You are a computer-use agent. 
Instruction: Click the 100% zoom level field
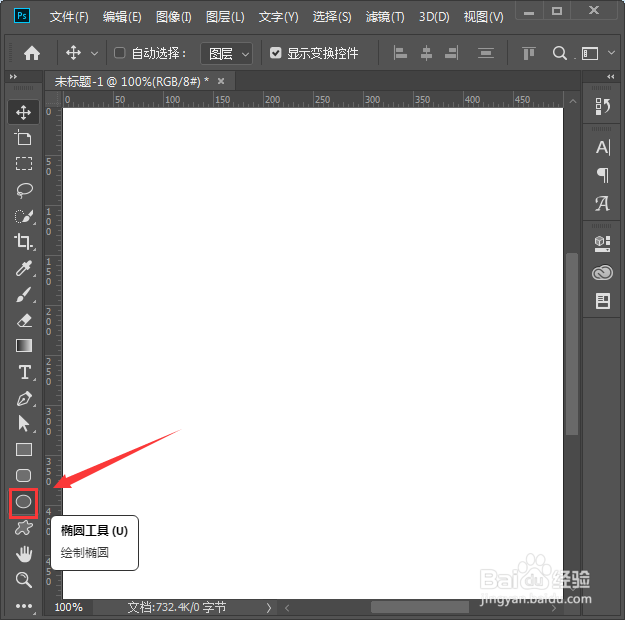pyautogui.click(x=69, y=607)
